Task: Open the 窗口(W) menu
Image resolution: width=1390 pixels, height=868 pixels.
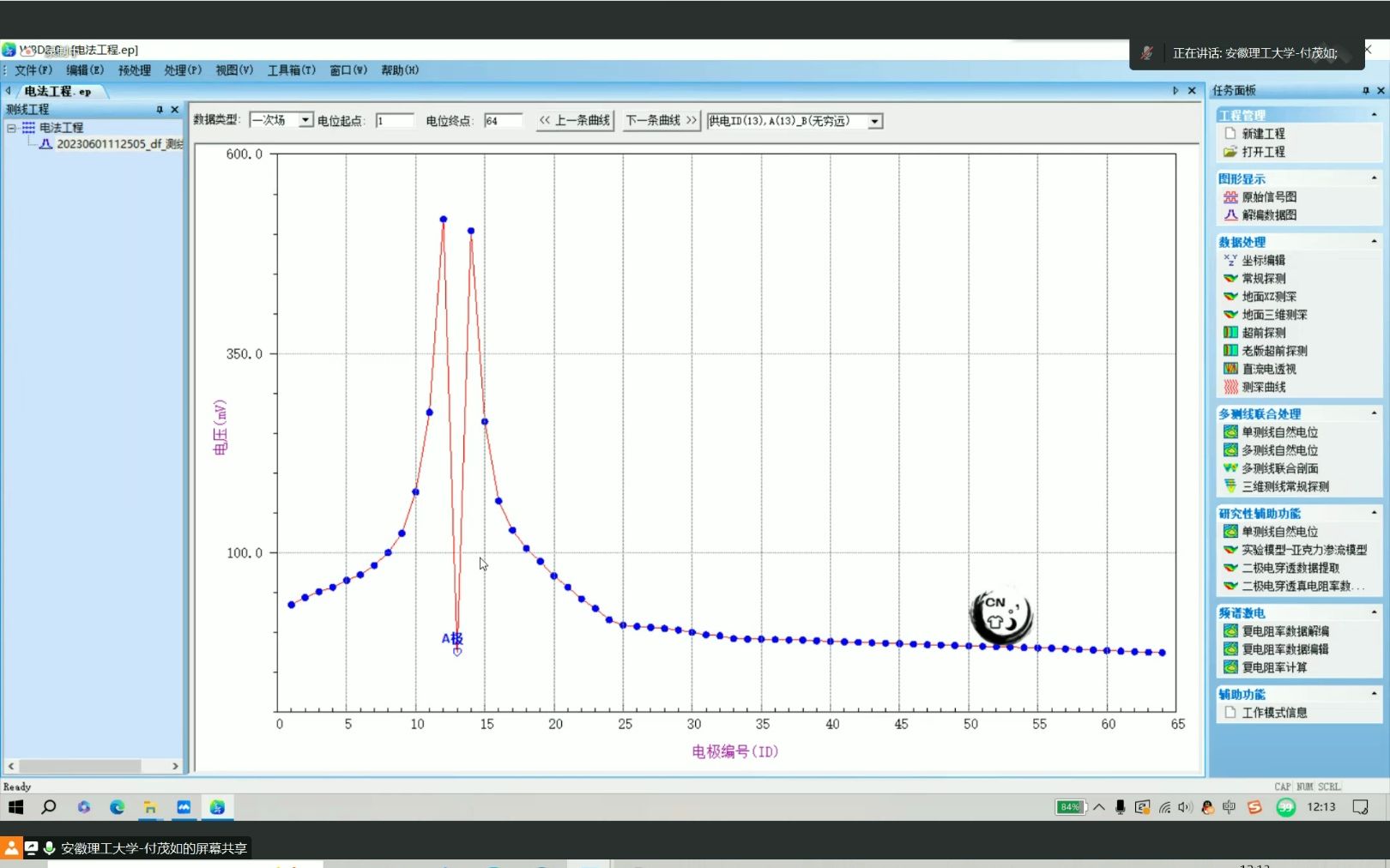Action: (348, 70)
